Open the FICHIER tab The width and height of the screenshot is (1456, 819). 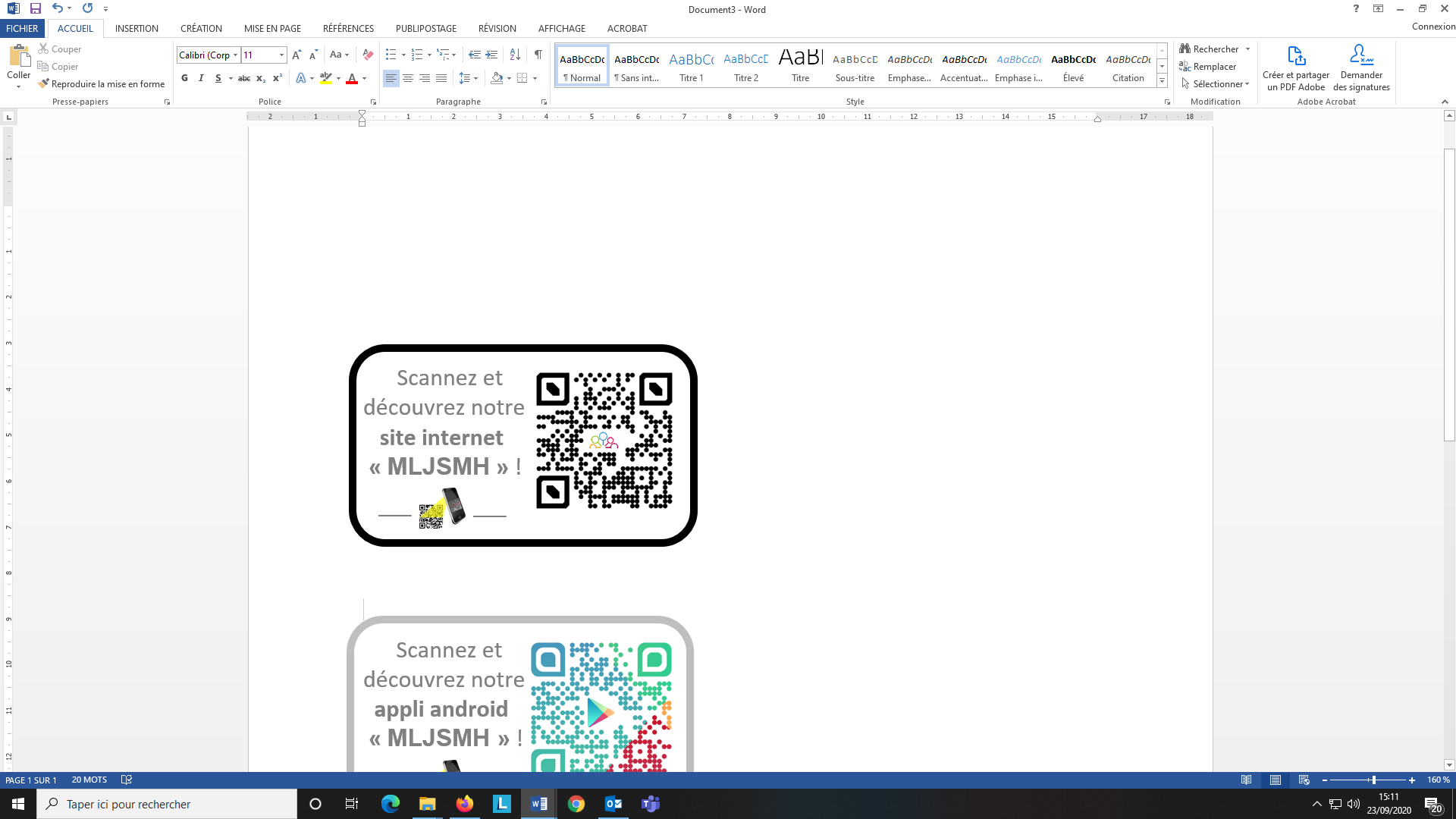pos(22,28)
